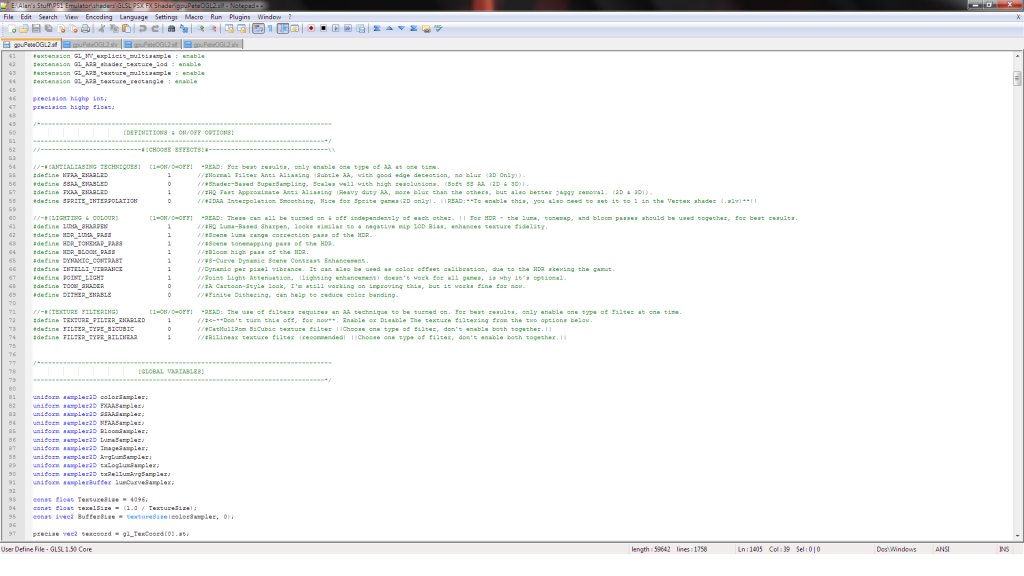Click the blue down-arrow toolbar icon
The image size is (1024, 576).
(x=402, y=29)
